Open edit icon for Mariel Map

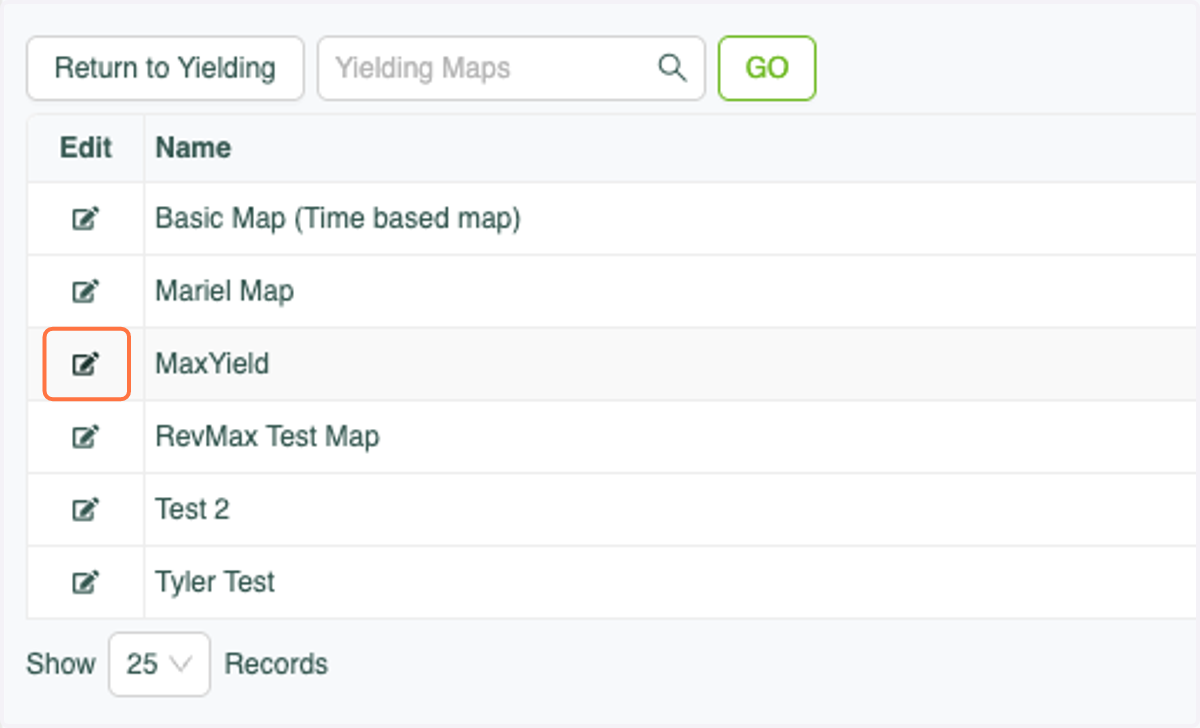tap(86, 291)
